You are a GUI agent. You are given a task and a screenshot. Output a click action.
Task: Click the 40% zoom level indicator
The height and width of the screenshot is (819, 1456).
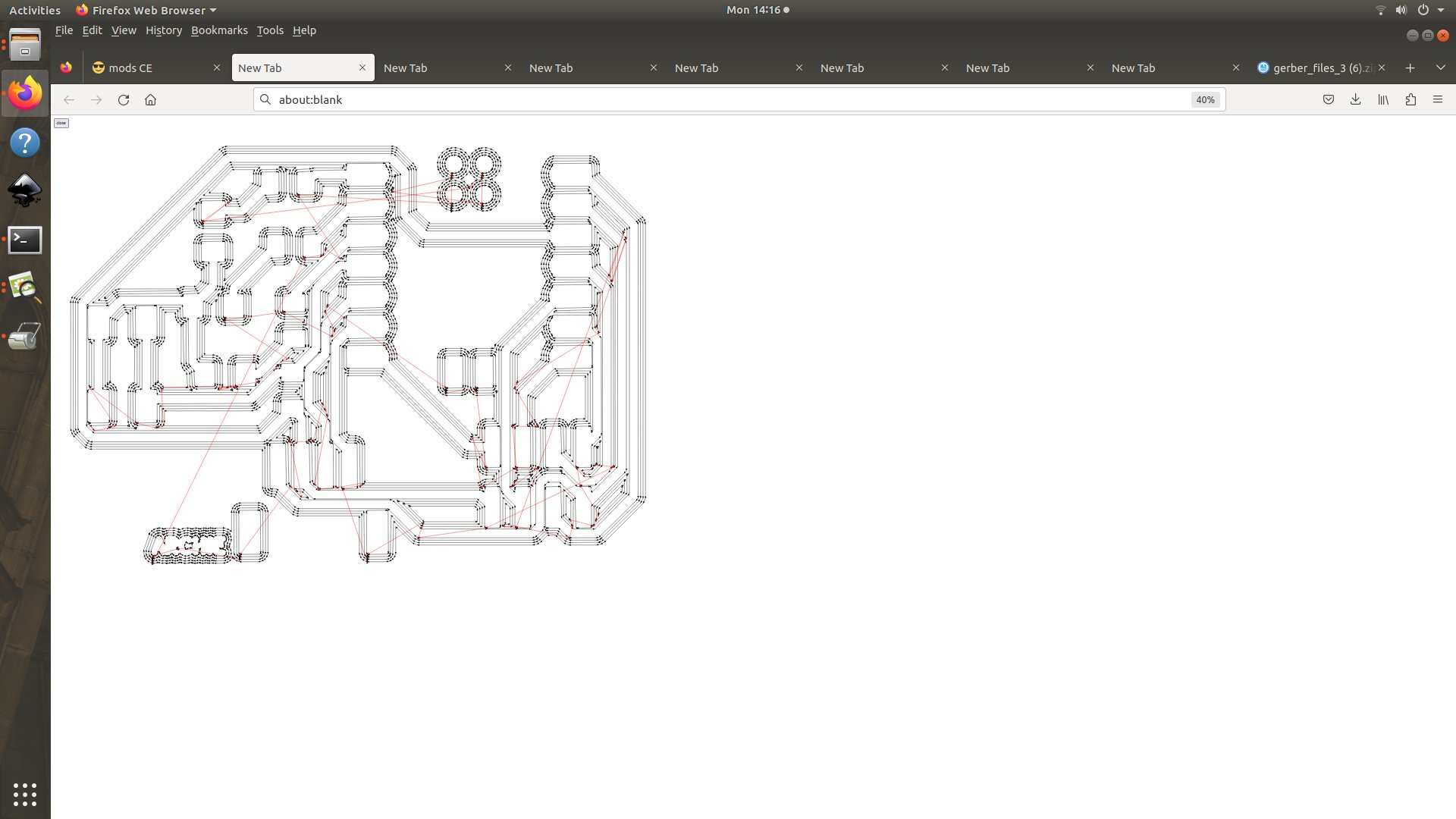(1204, 99)
